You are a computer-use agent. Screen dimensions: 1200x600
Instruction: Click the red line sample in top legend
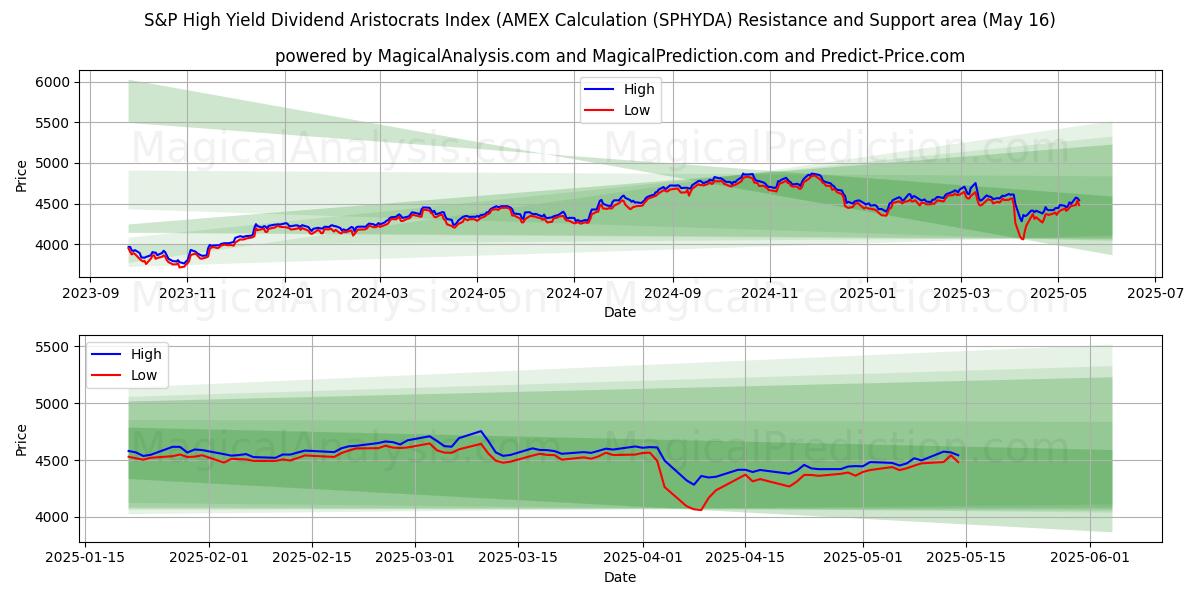pos(601,111)
